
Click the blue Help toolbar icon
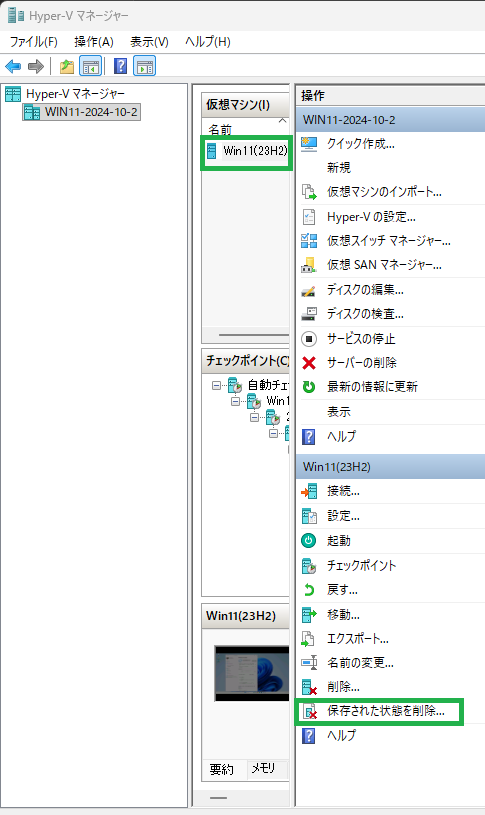(121, 67)
